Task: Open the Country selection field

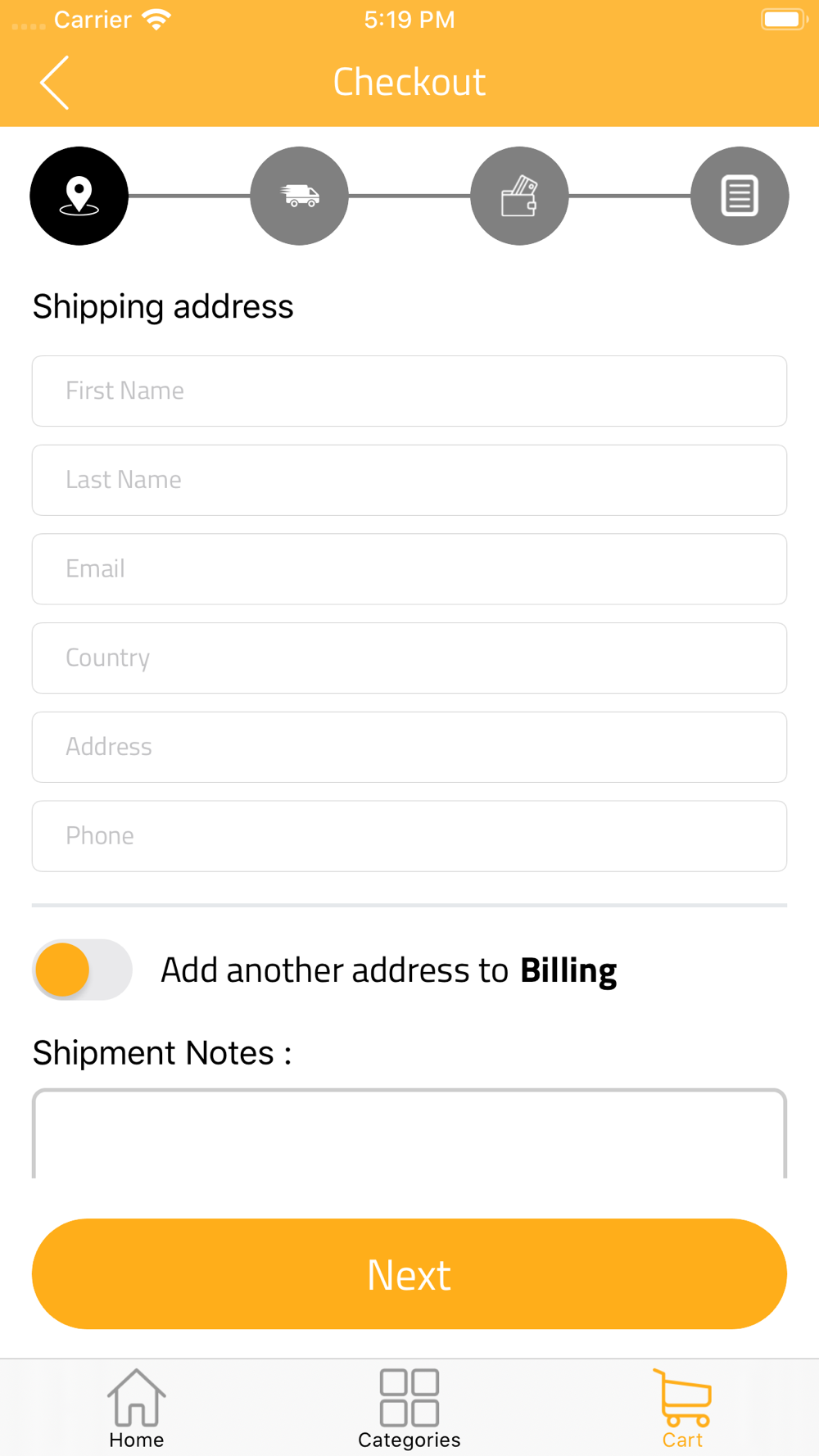Action: click(x=409, y=658)
